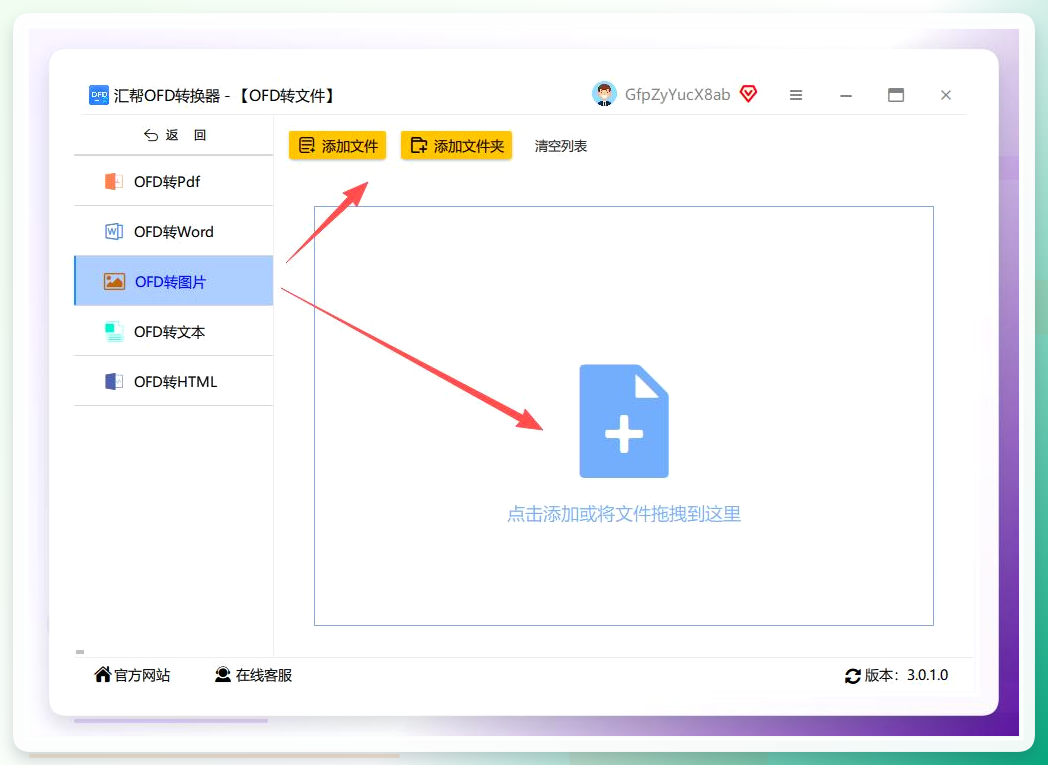Select the OFD转图片 tab
This screenshot has height=765, width=1048.
click(174, 281)
